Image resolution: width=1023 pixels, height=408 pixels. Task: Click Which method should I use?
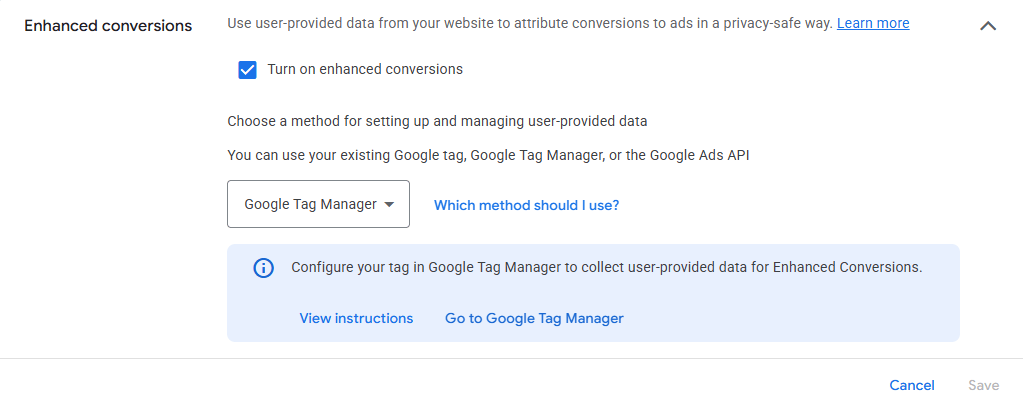(527, 205)
